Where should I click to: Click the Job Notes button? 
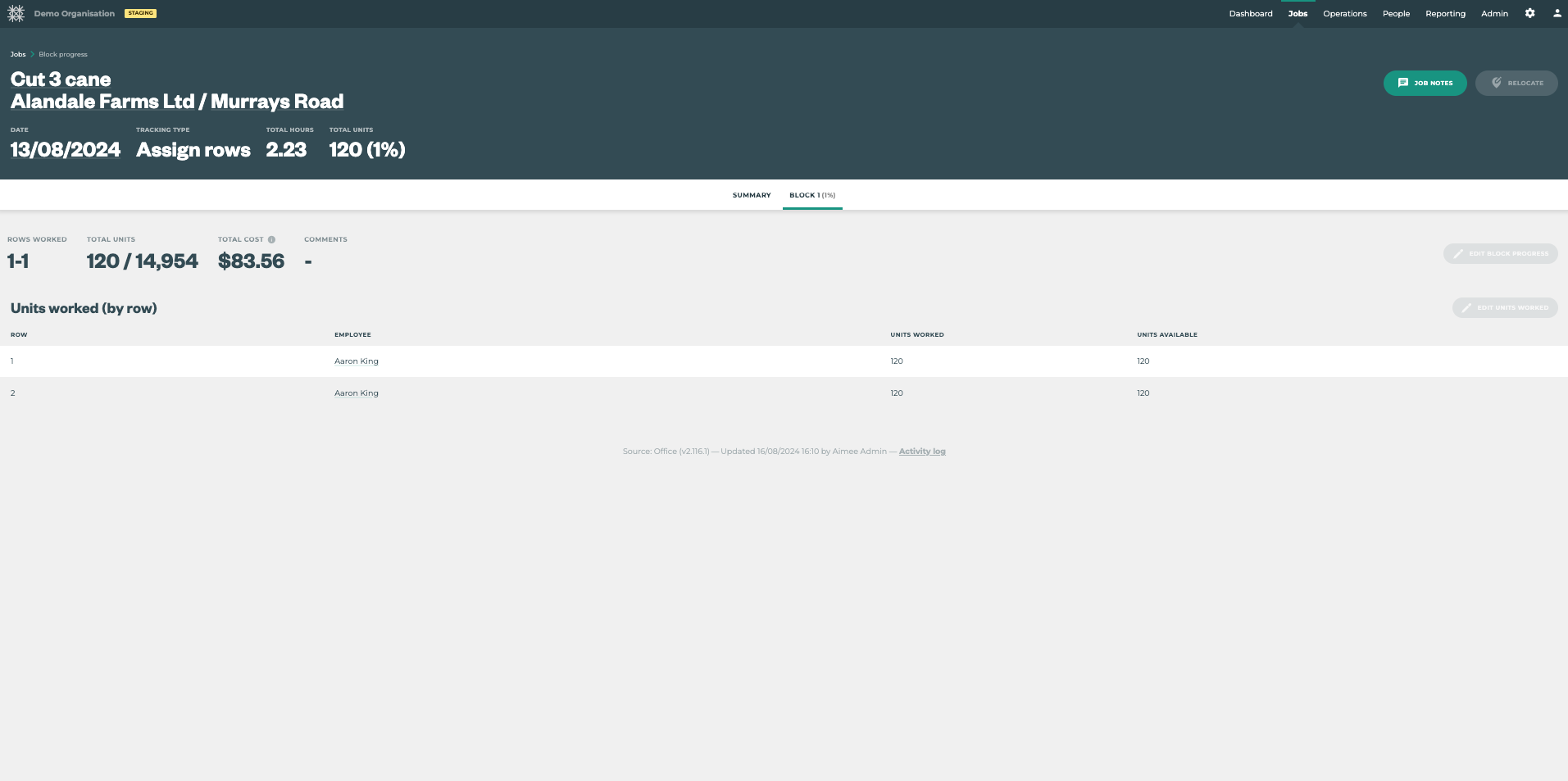click(x=1425, y=83)
